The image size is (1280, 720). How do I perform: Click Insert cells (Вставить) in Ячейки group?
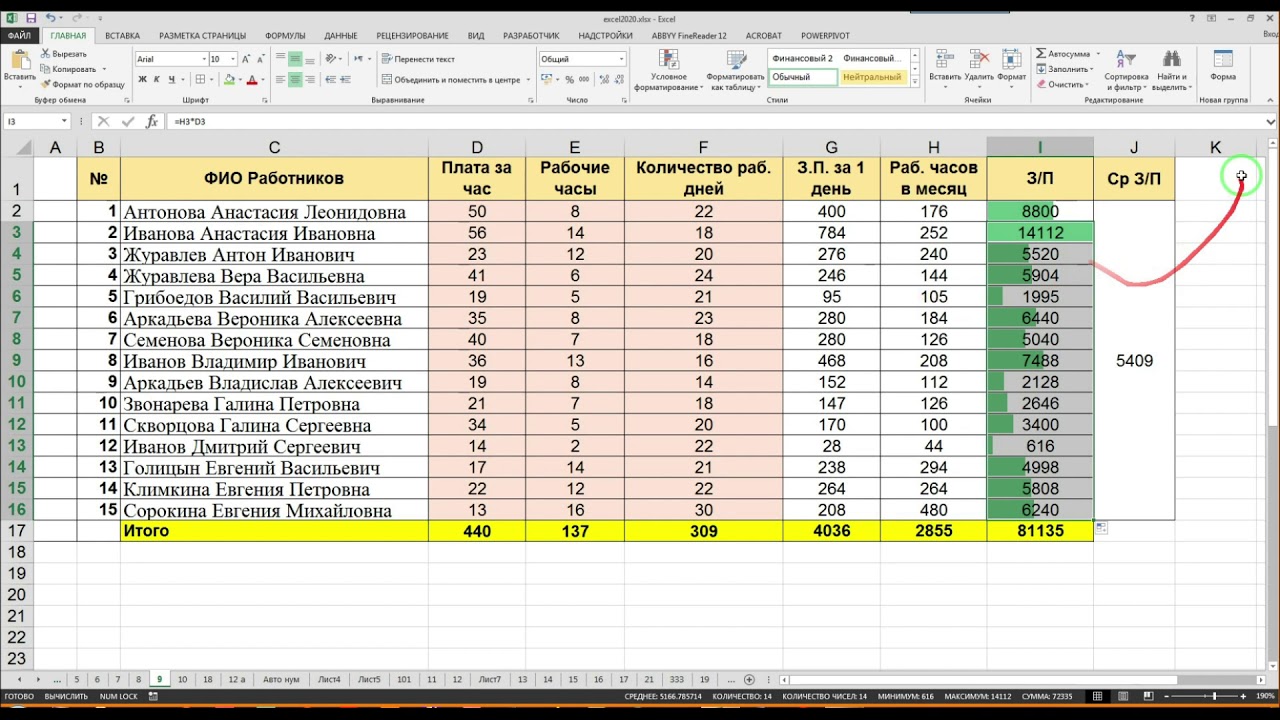945,66
